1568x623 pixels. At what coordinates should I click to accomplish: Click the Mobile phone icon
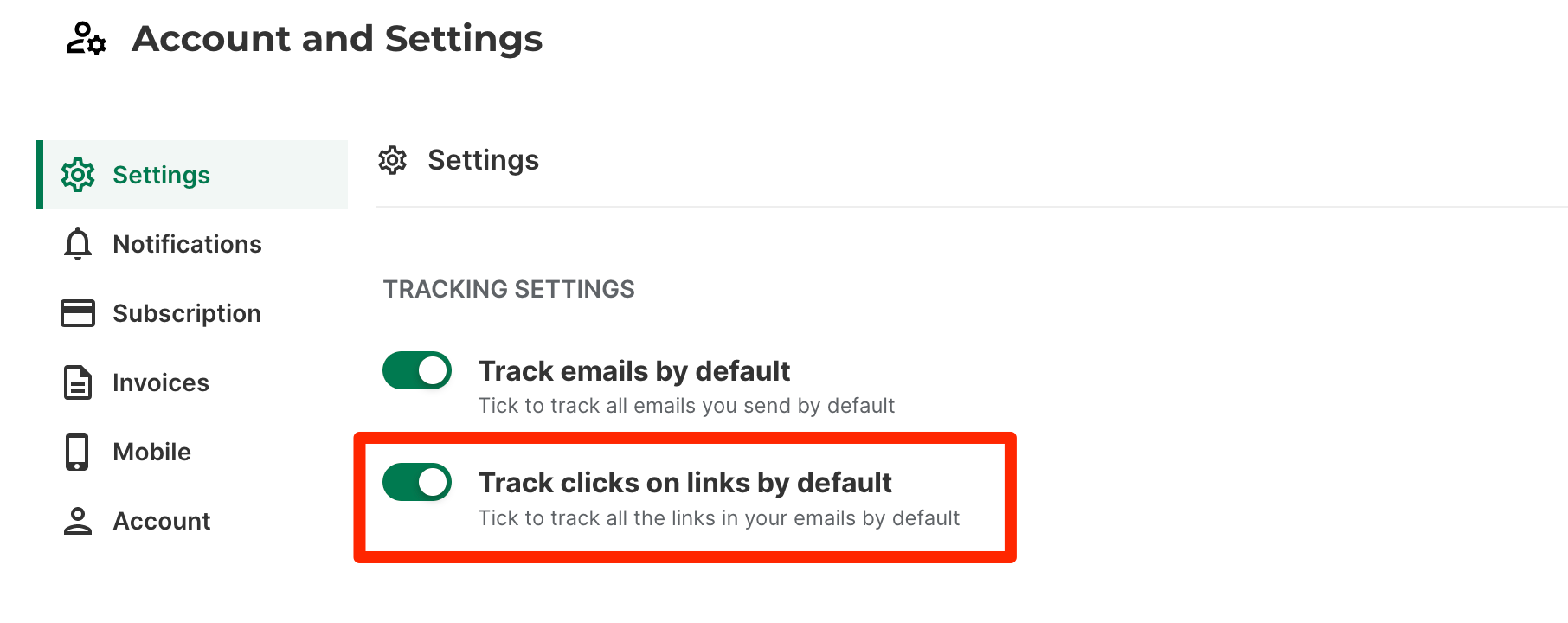pos(77,452)
